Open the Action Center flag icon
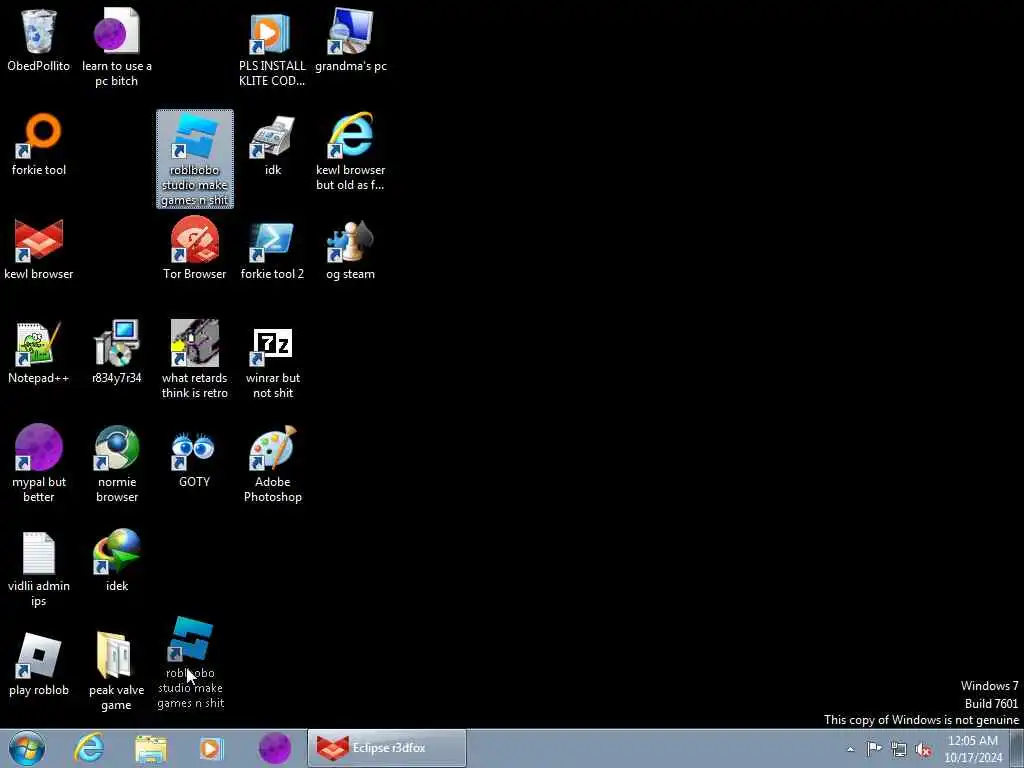The width and height of the screenshot is (1024, 768). pyautogui.click(x=874, y=749)
